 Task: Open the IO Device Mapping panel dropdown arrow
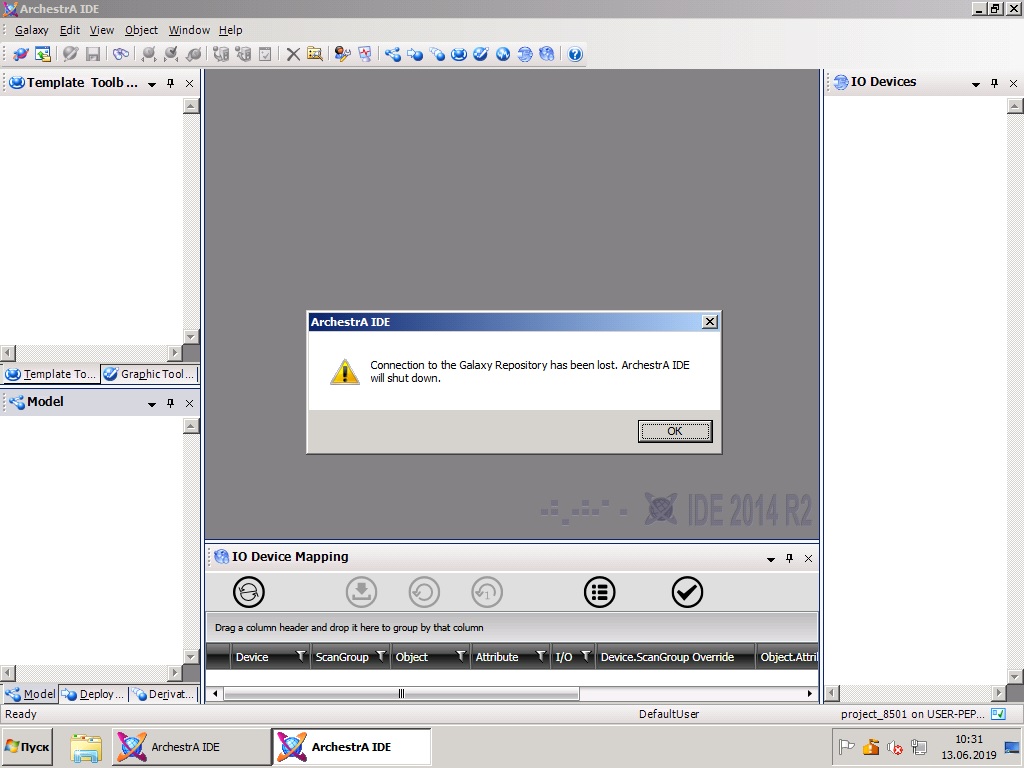pos(770,559)
